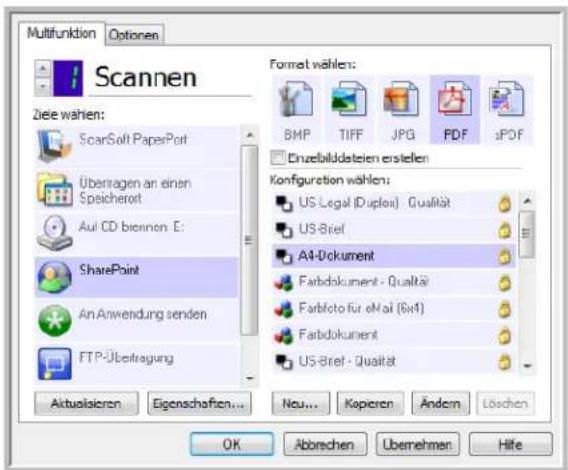The image size is (568, 470).
Task: Click the SharePoint destination icon
Action: [54, 277]
